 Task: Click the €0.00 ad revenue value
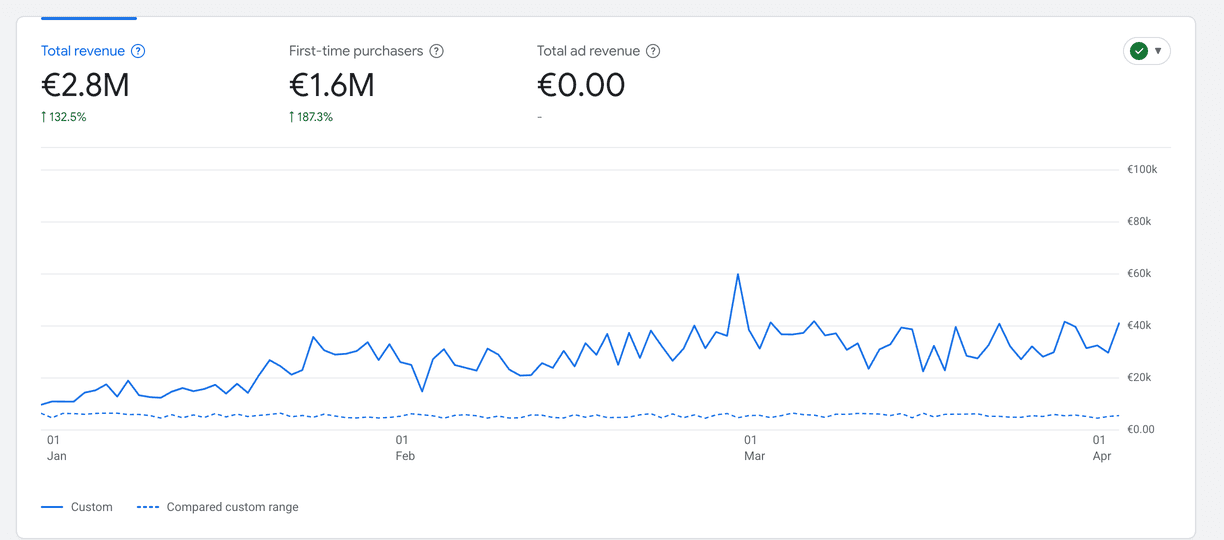(581, 85)
